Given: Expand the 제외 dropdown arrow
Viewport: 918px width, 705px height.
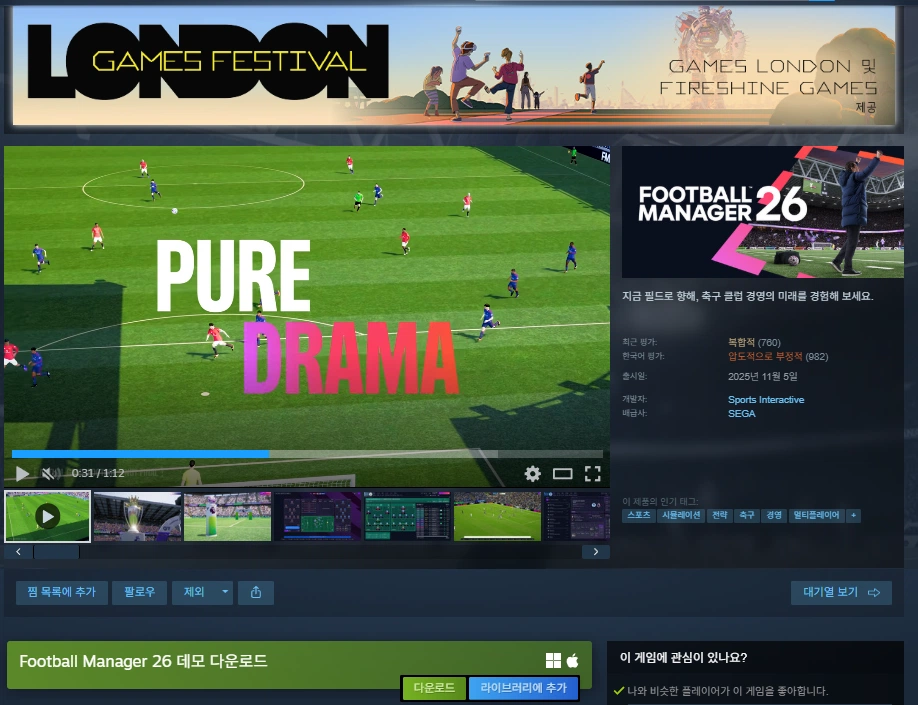Looking at the screenshot, I should click(225, 592).
